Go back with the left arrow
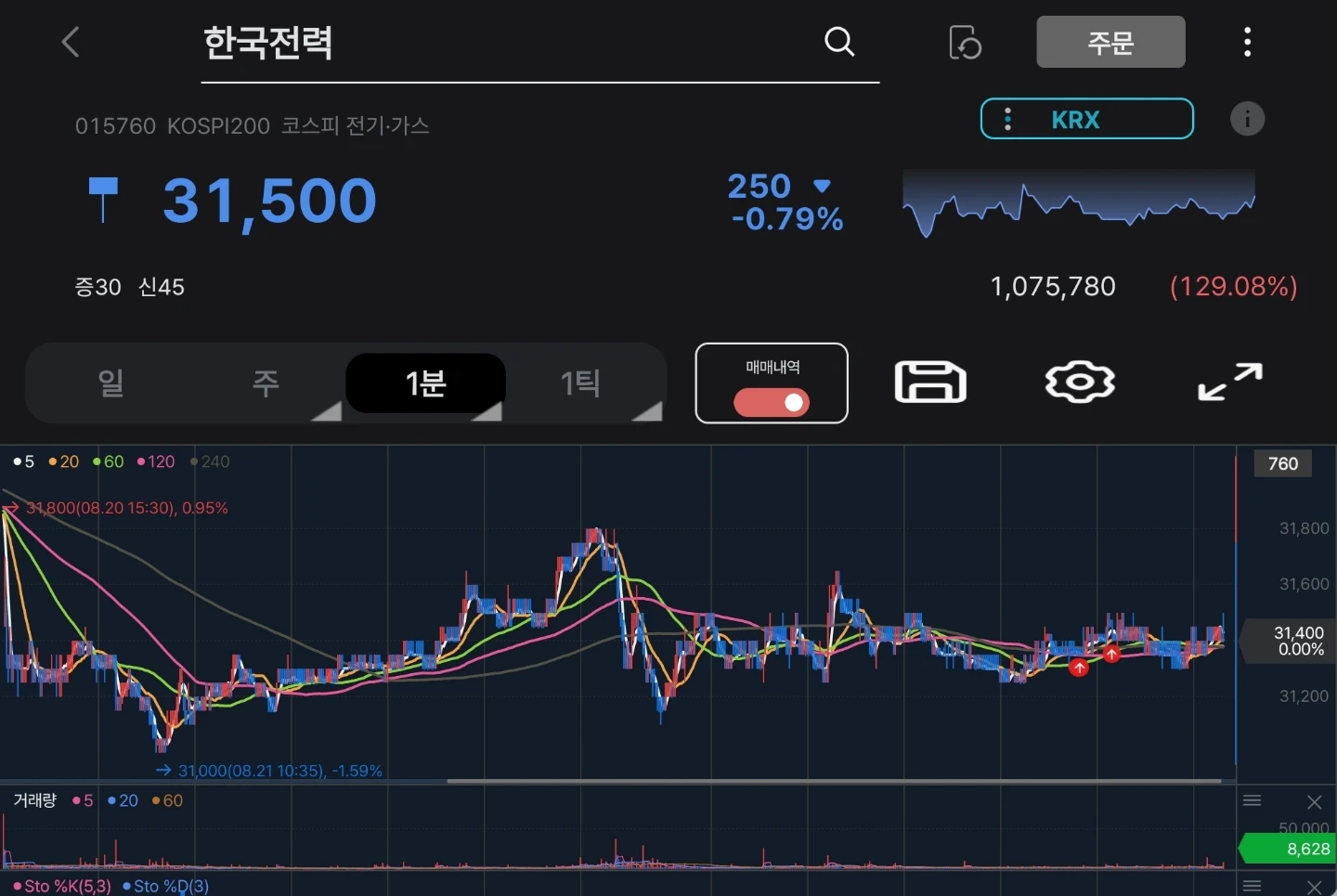Viewport: 1337px width, 896px height. coord(71,42)
